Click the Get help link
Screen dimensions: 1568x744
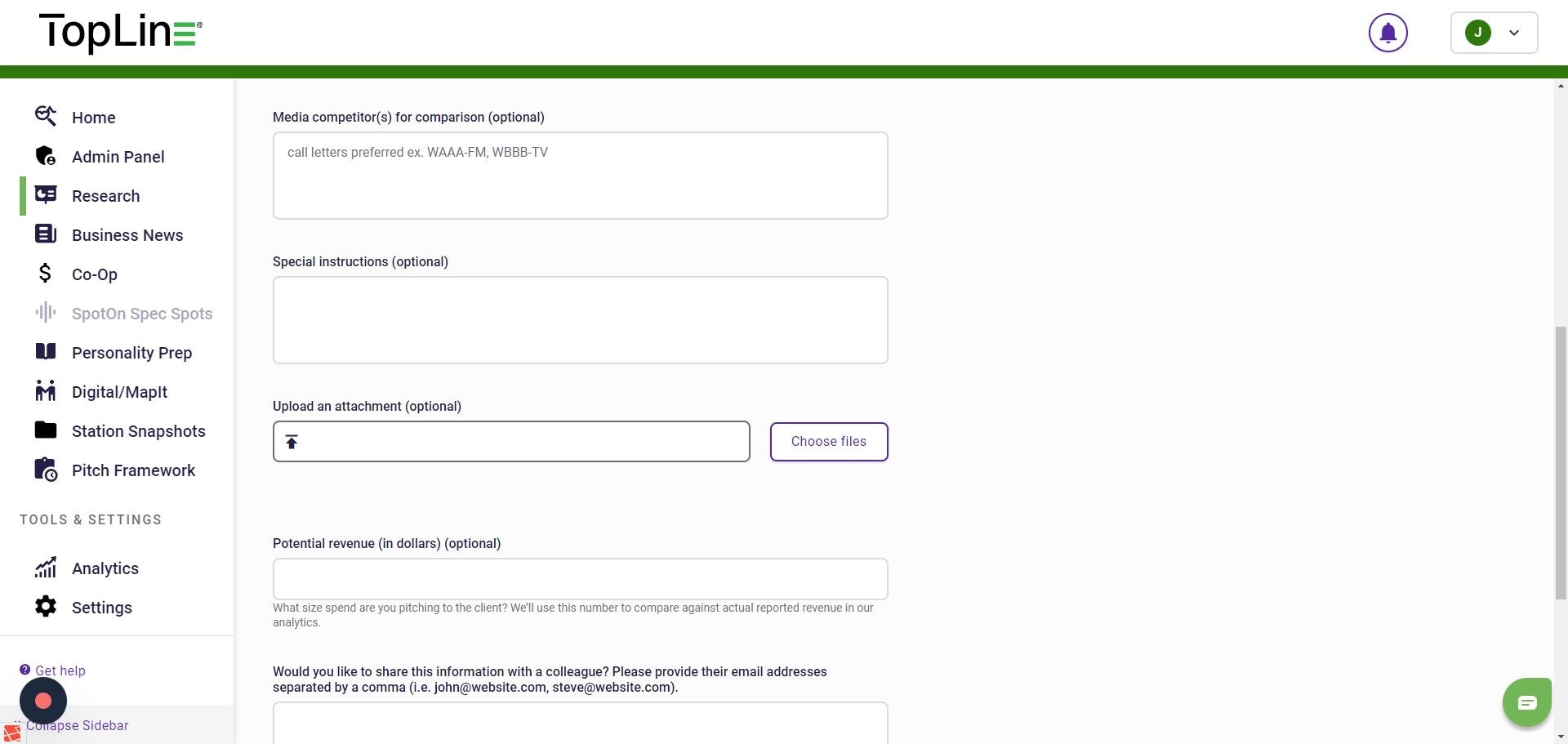[x=60, y=670]
